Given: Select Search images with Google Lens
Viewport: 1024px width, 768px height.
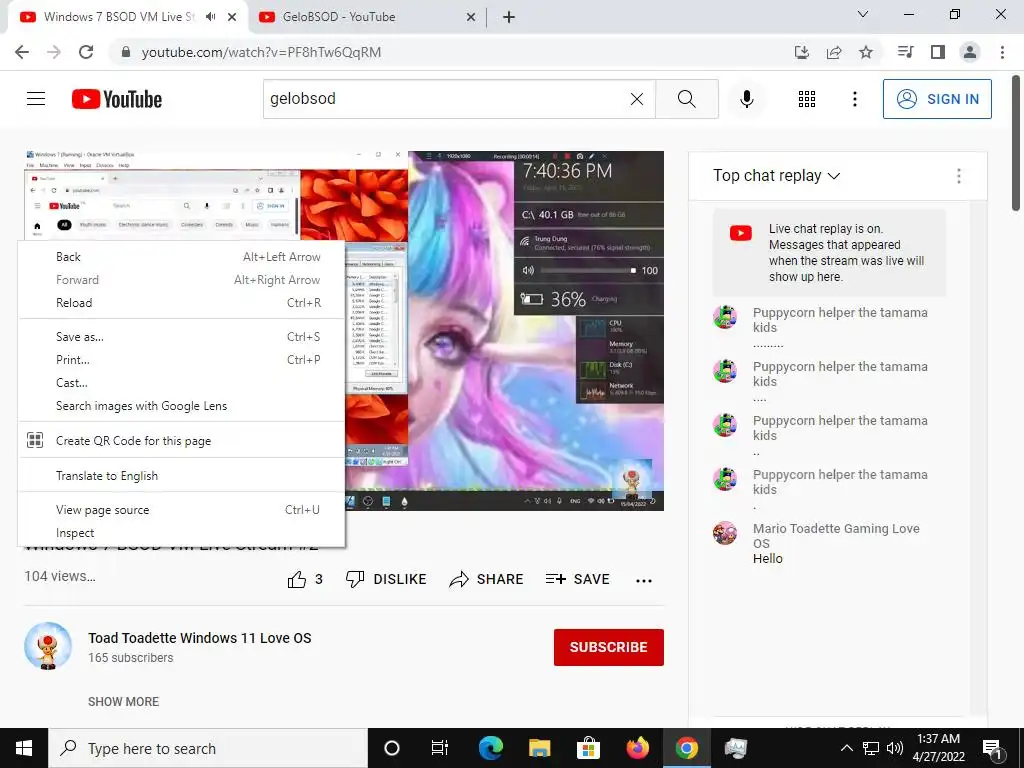Looking at the screenshot, I should (x=182, y=406).
